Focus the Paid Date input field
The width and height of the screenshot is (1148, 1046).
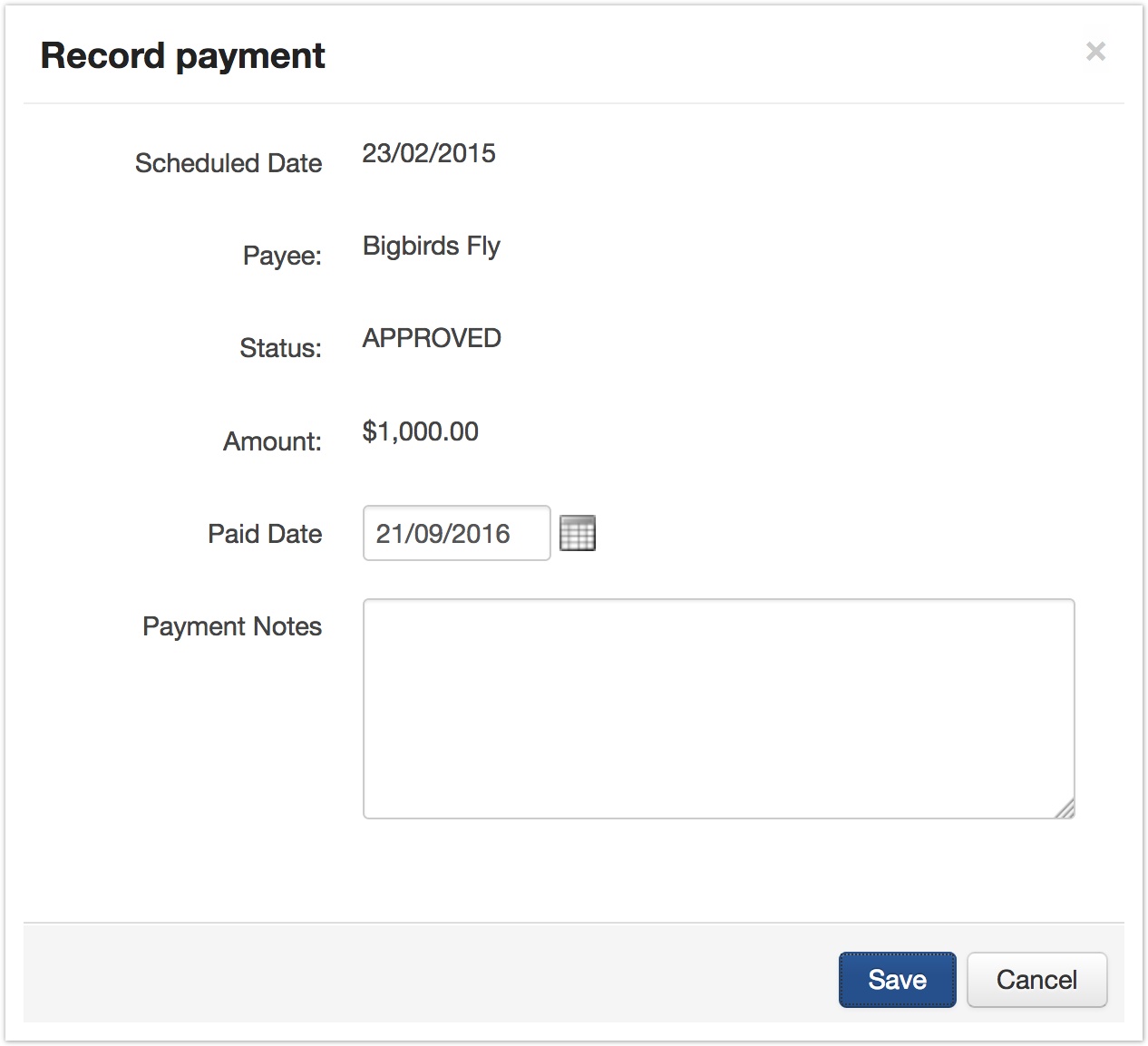click(x=456, y=533)
